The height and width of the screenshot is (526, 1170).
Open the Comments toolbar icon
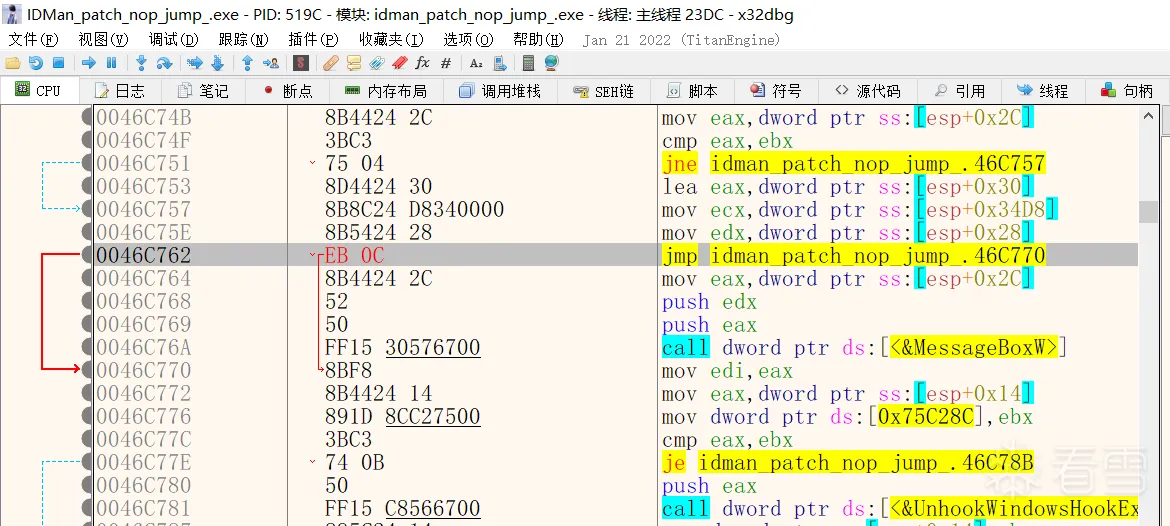tap(353, 63)
